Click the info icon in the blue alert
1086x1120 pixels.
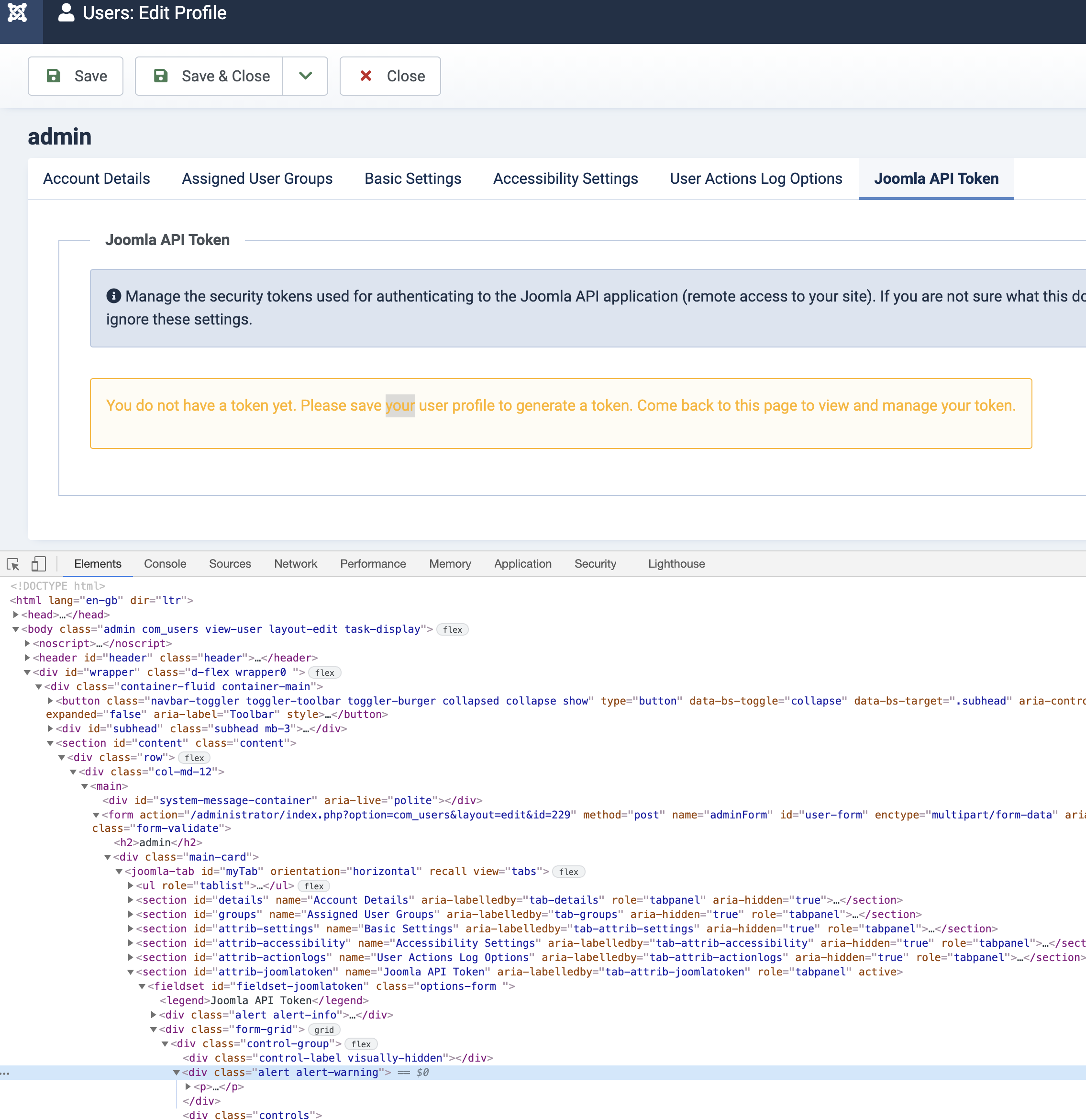(114, 296)
